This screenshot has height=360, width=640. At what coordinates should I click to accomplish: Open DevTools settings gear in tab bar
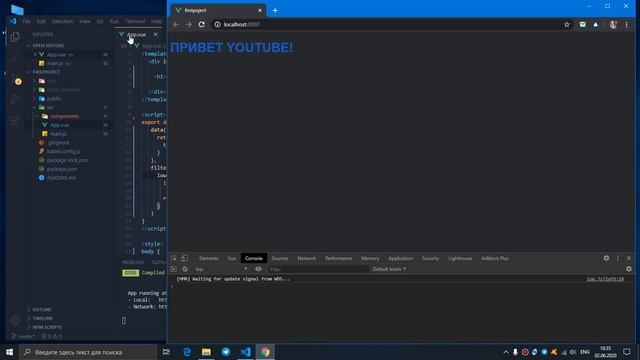606,258
